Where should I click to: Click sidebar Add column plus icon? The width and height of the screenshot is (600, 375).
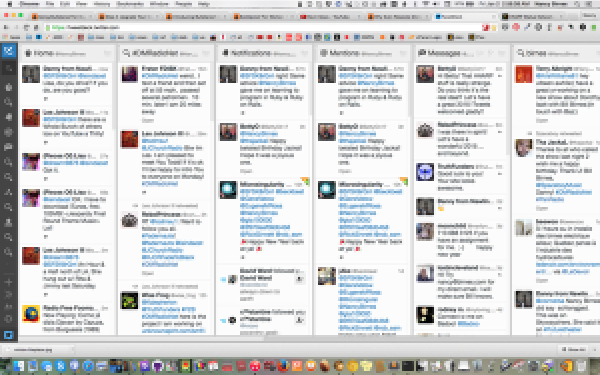[8, 282]
